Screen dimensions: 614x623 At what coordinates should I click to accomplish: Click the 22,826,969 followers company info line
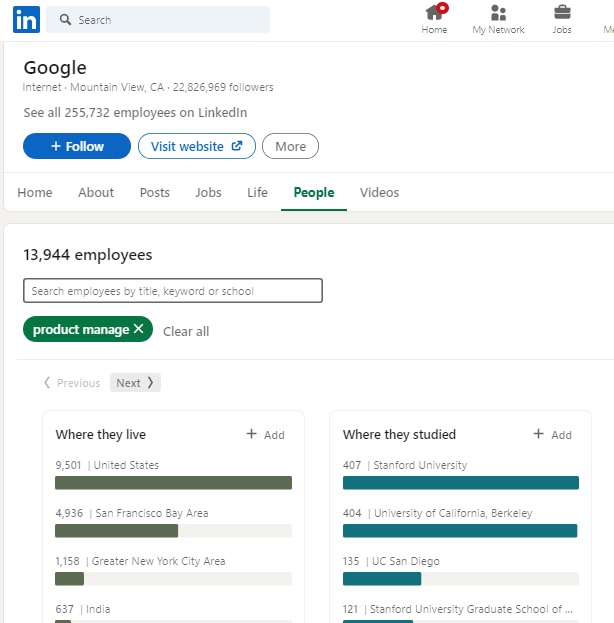pos(148,87)
